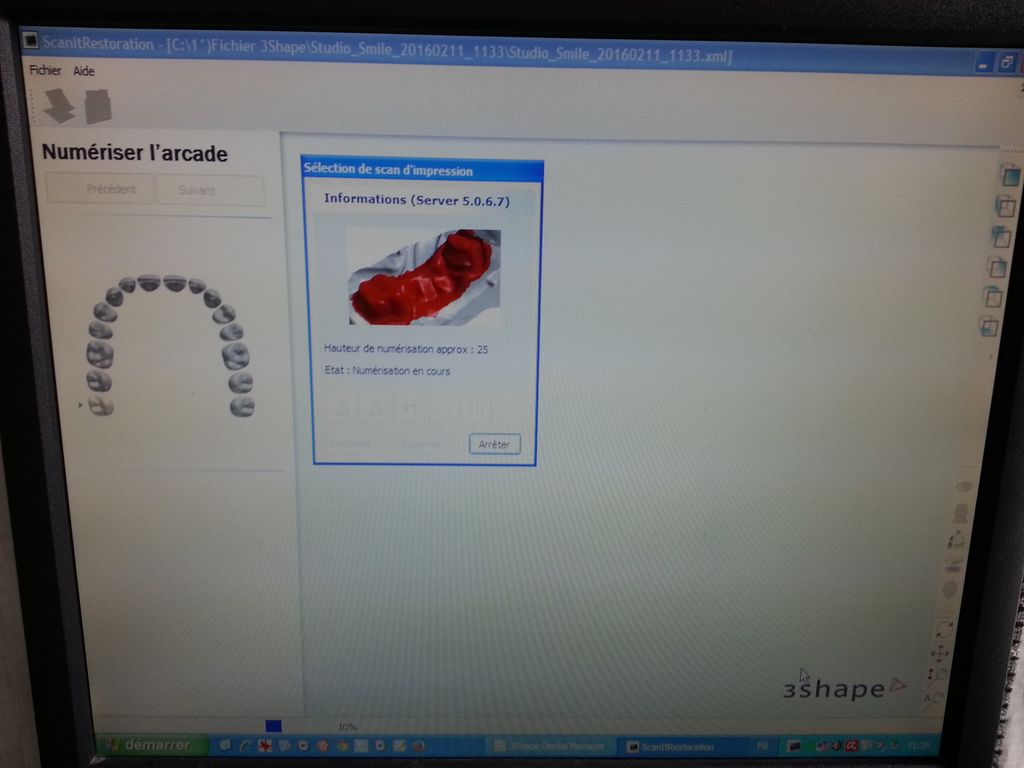Open the Fichier menu
This screenshot has height=768, width=1024.
coord(45,70)
